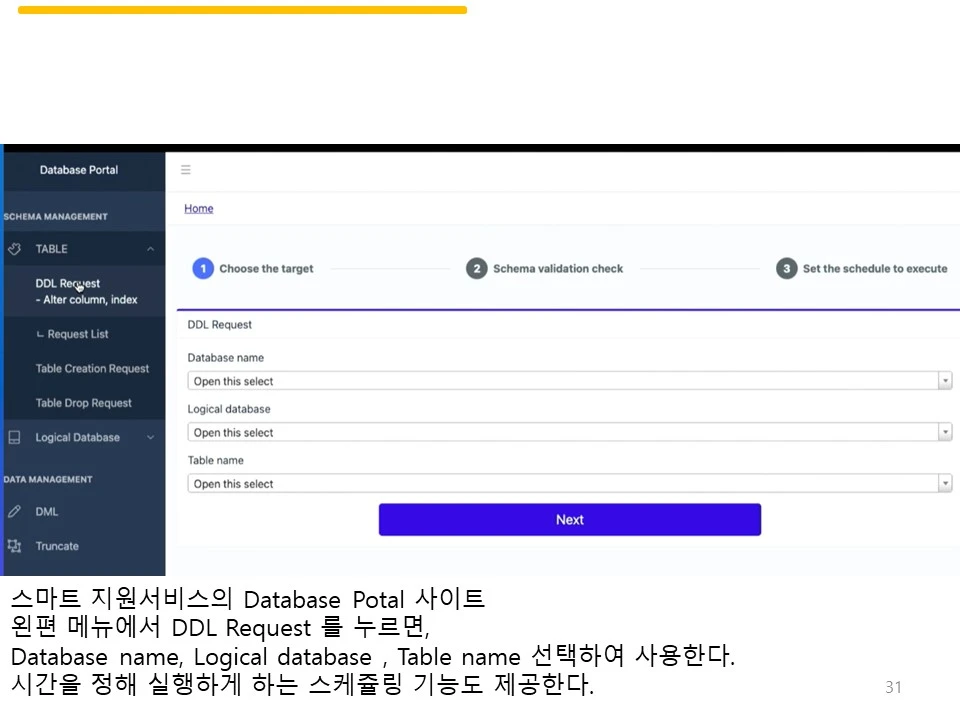Click the Schema validation check step label
960x720 pixels.
click(x=558, y=268)
